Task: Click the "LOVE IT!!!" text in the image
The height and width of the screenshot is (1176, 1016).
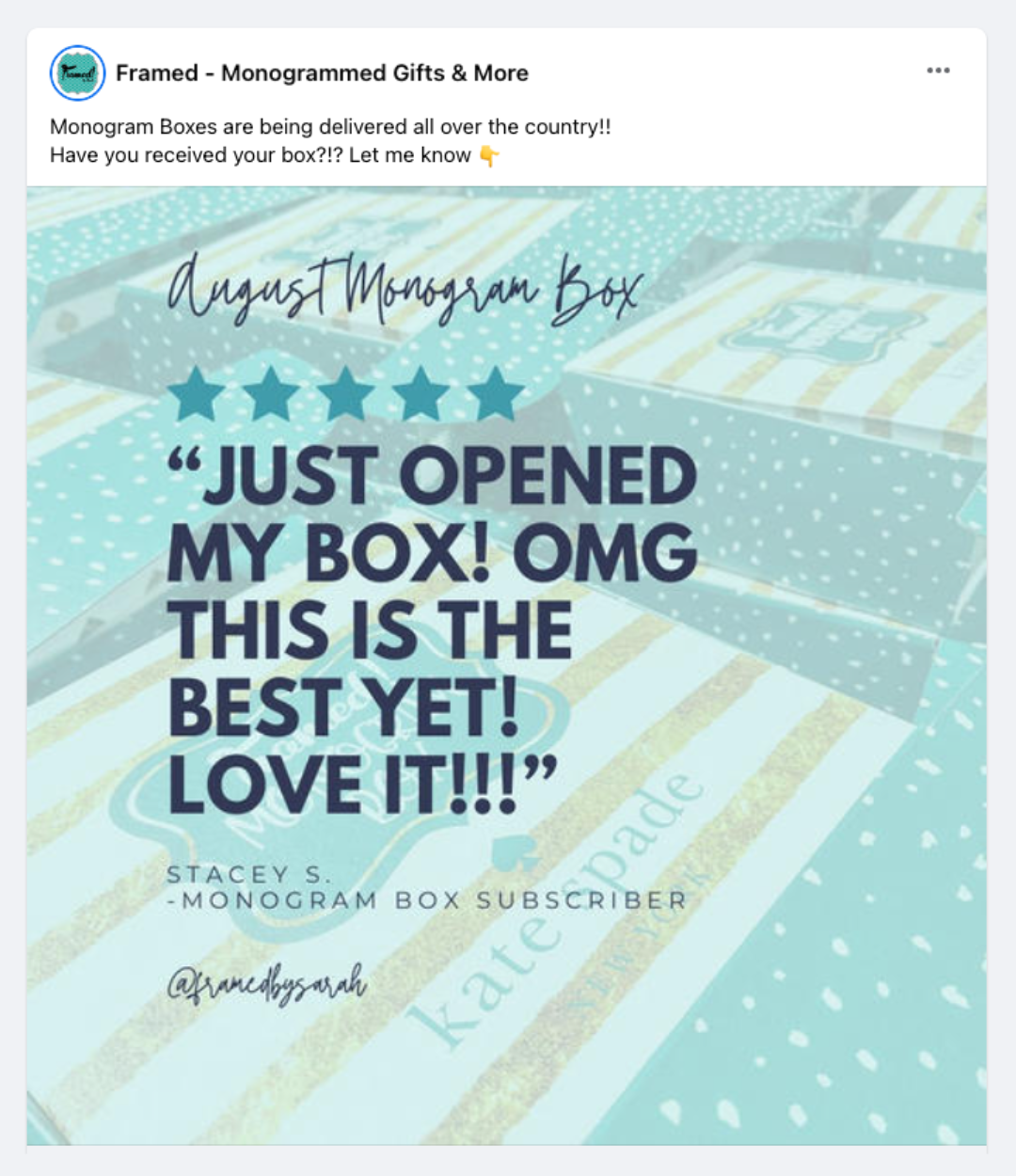Action: 363,784
